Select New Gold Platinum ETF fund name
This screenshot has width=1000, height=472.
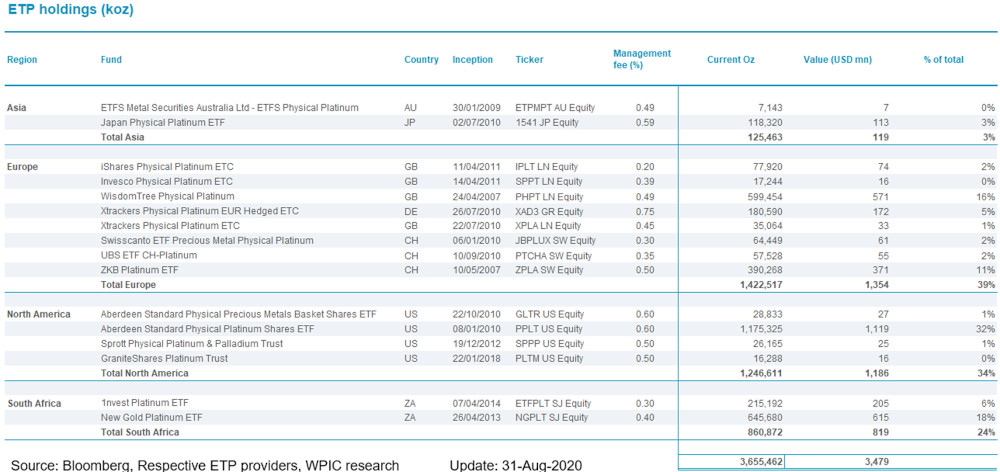[150, 418]
